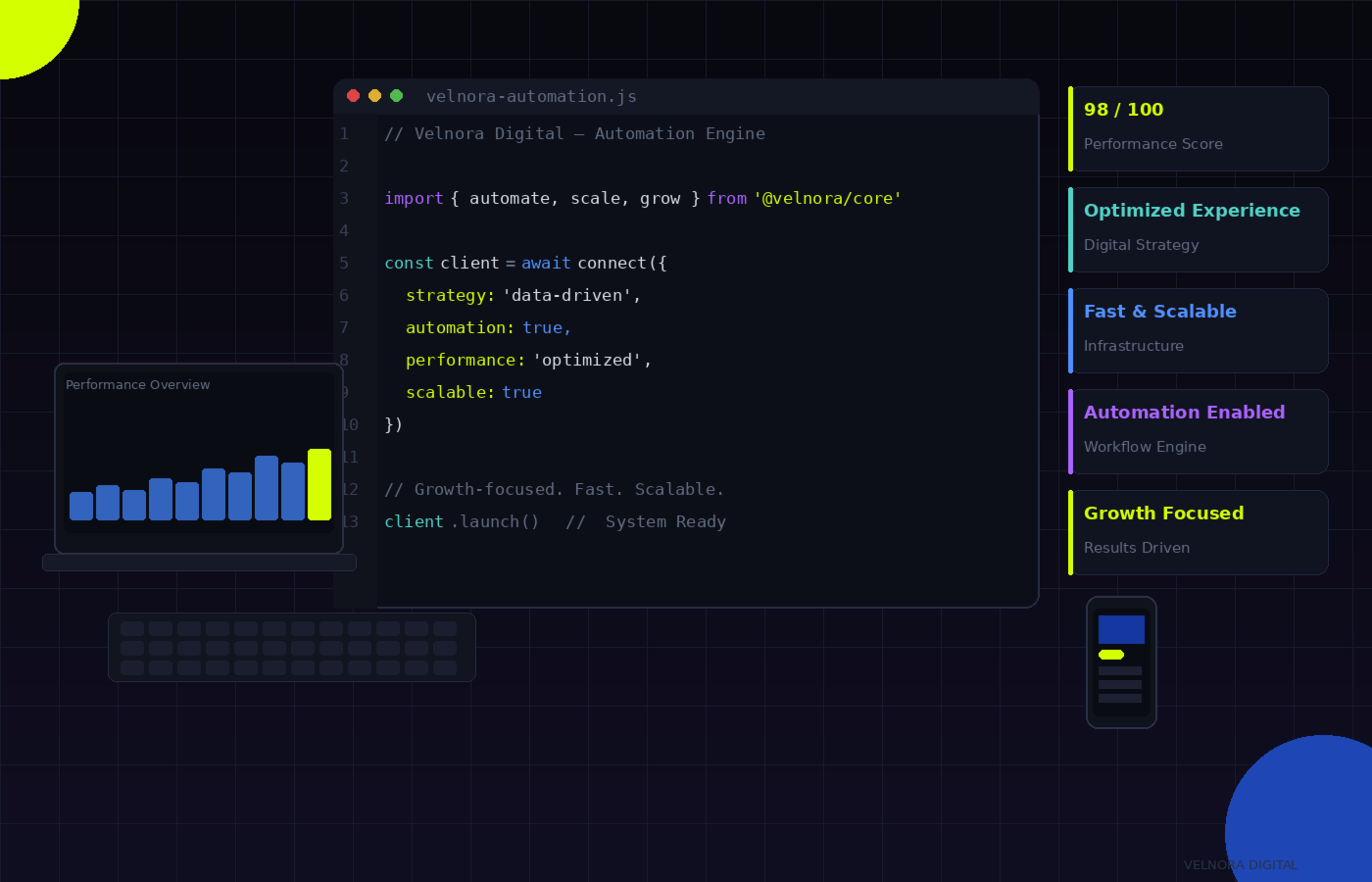Select the lime-green bar in the performance chart

pyautogui.click(x=319, y=484)
